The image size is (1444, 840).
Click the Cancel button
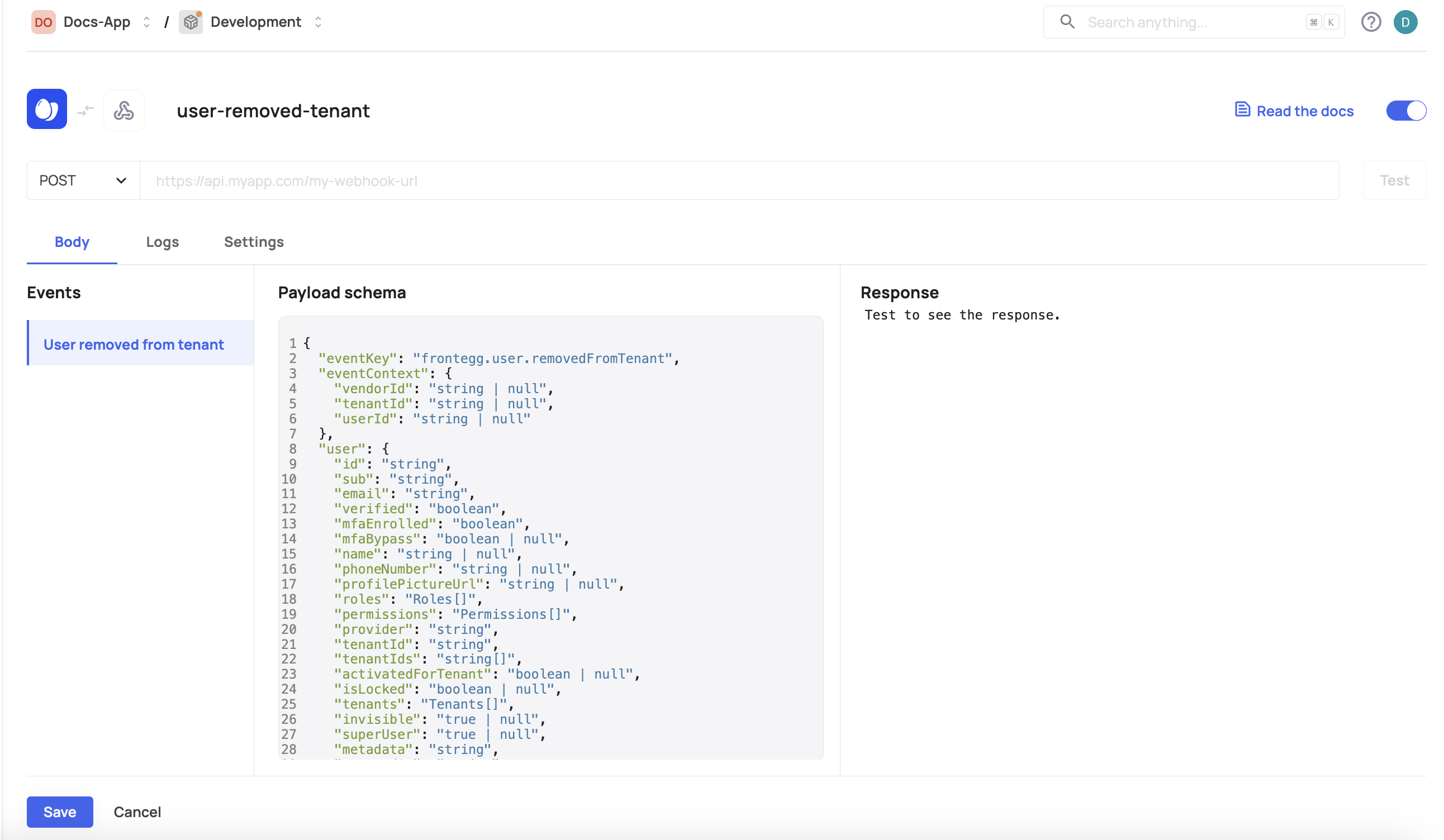click(137, 812)
